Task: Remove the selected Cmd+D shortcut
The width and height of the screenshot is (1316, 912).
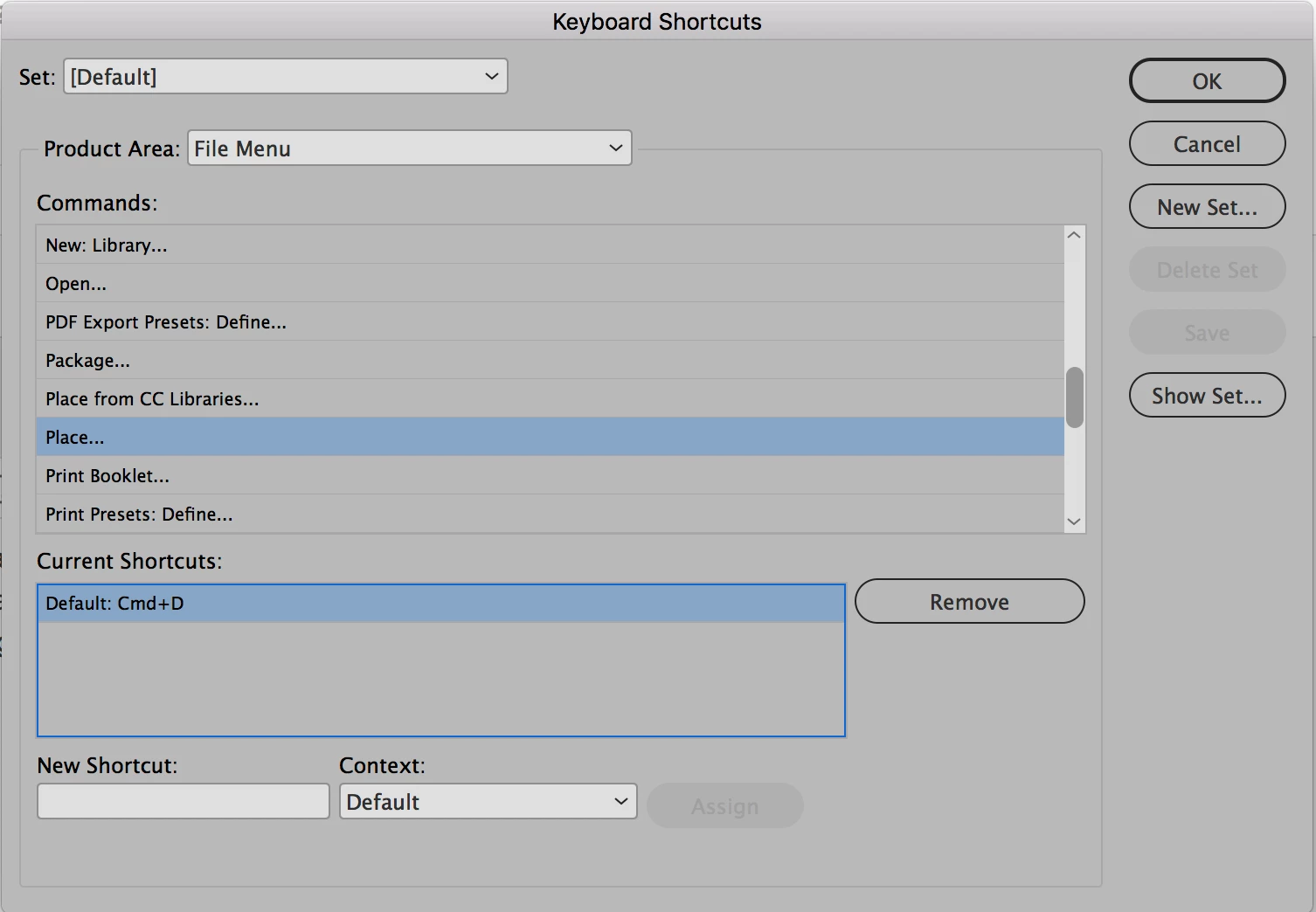Action: (969, 601)
